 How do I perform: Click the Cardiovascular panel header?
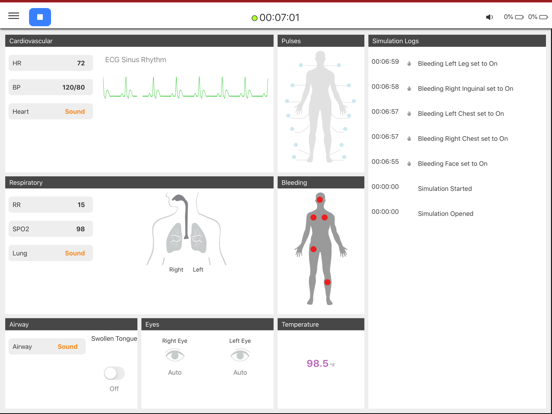point(139,41)
